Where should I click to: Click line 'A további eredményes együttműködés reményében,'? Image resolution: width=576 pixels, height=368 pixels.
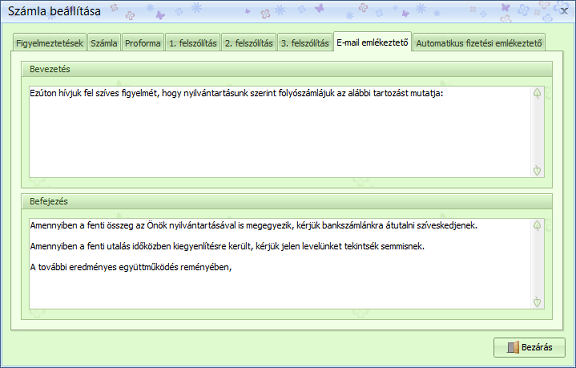point(131,267)
